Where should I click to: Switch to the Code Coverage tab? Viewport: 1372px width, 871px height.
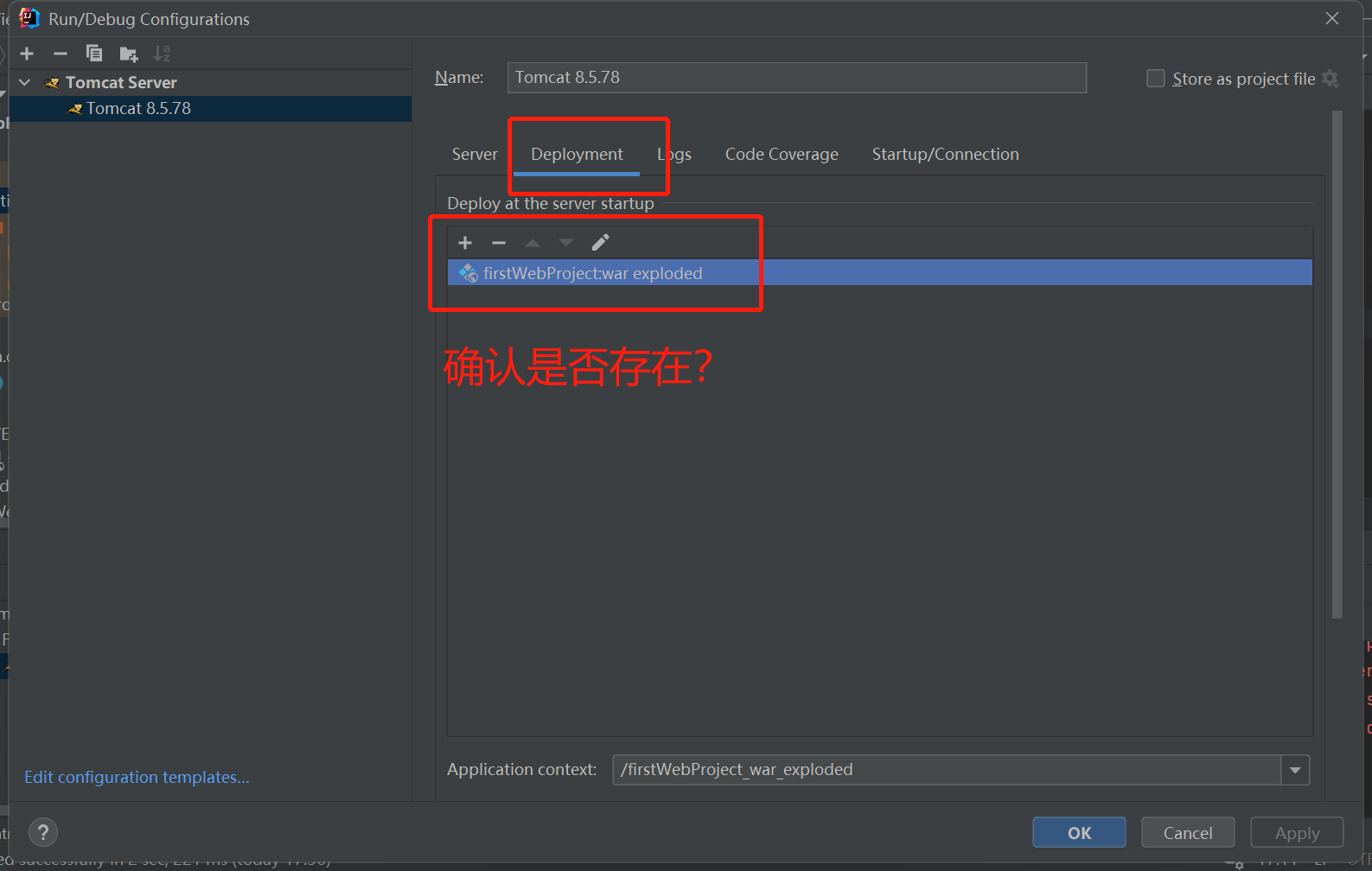782,154
